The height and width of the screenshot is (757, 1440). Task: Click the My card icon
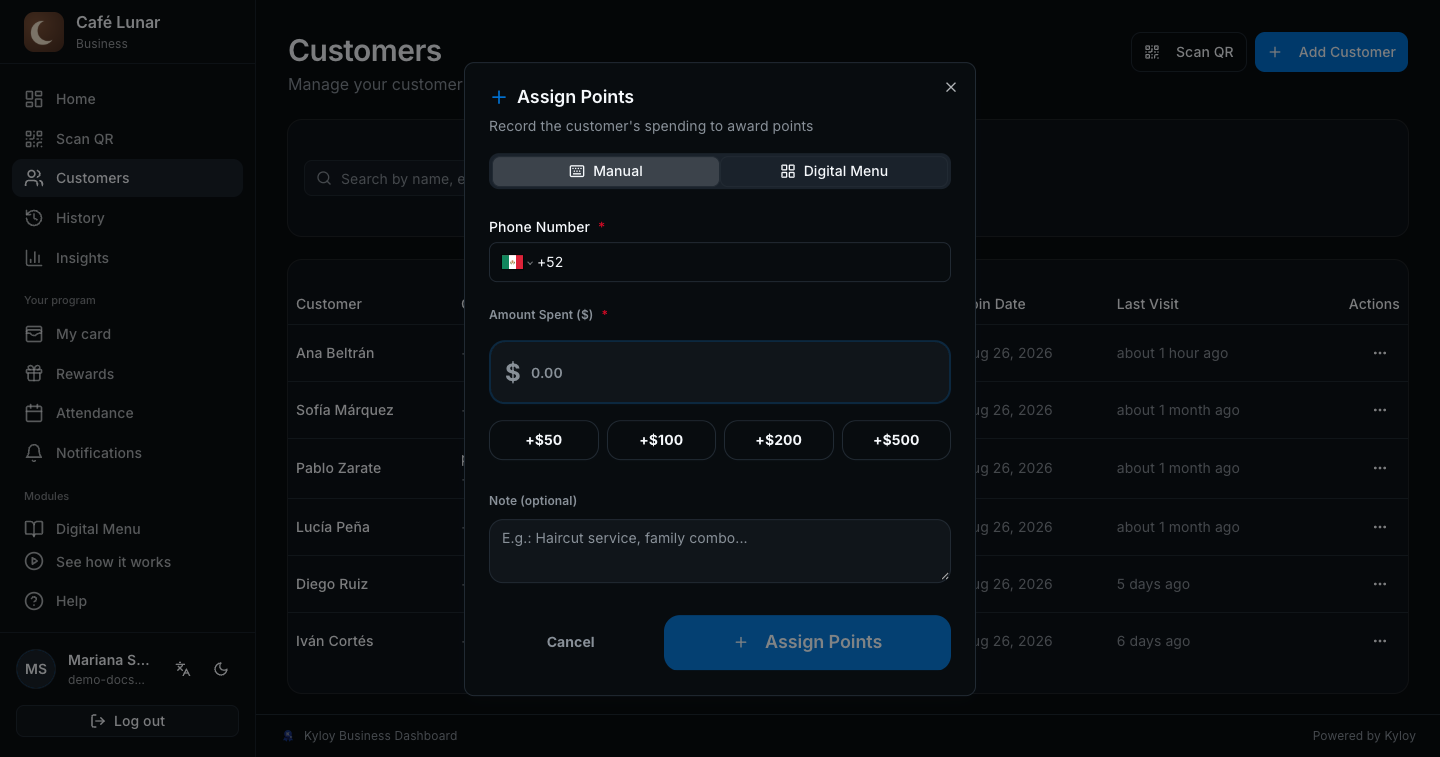[34, 334]
